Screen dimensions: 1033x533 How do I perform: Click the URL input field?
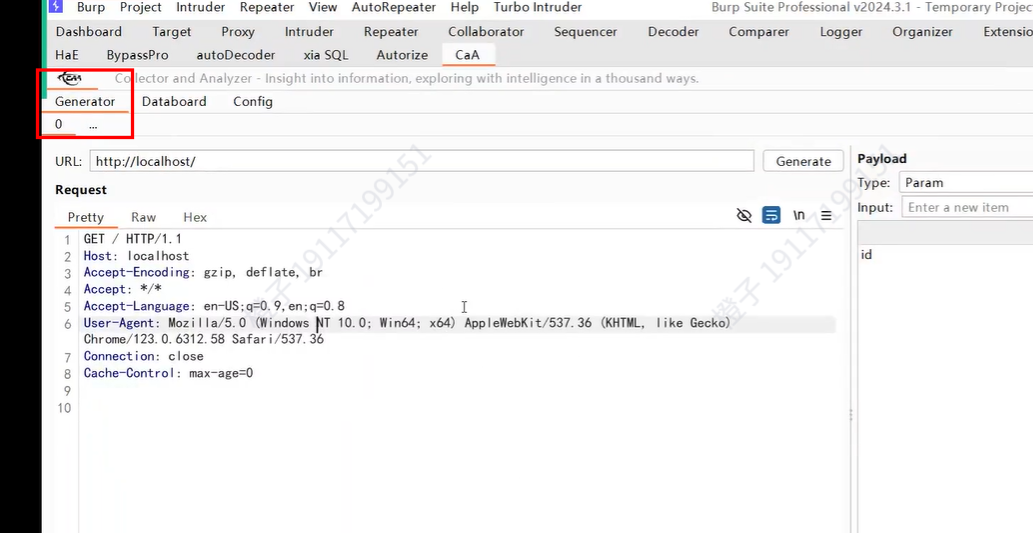[x=422, y=161]
